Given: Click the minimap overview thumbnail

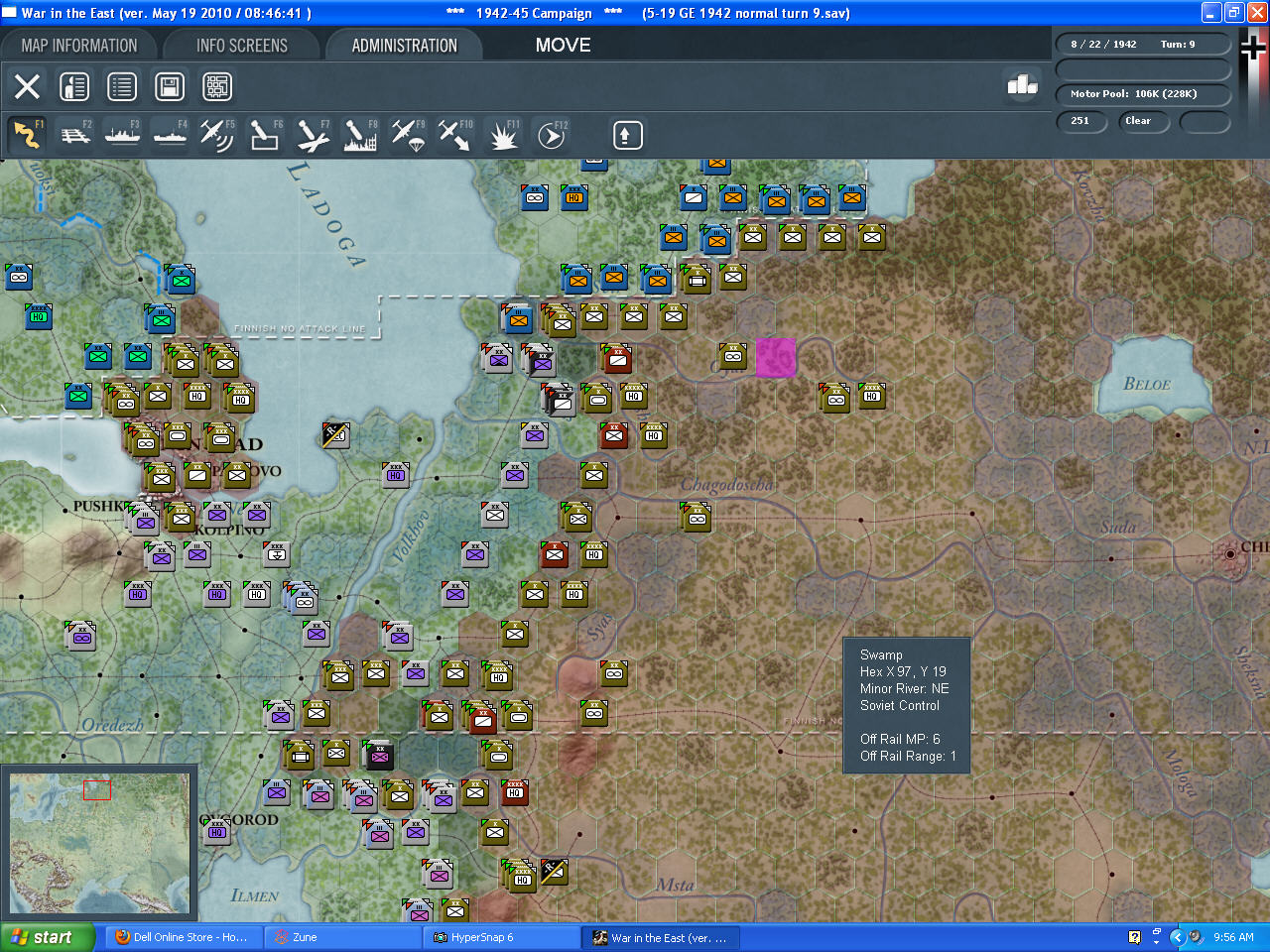Looking at the screenshot, I should click(99, 843).
